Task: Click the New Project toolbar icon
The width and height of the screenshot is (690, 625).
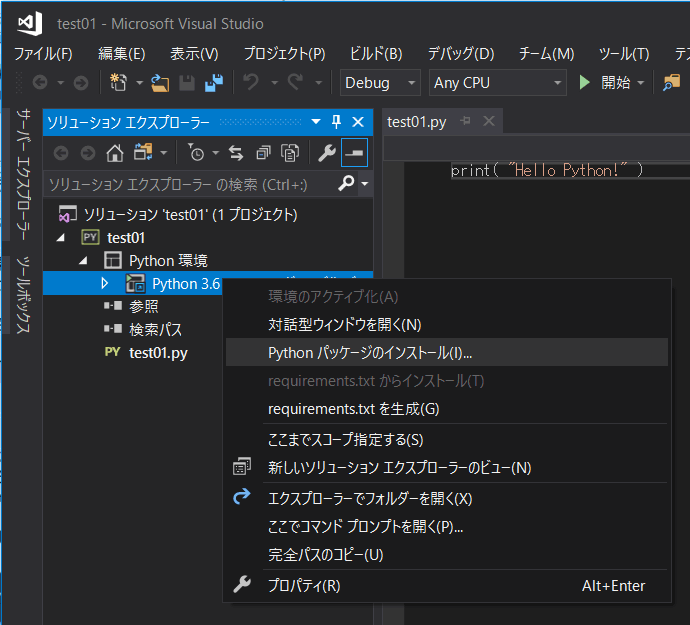Action: click(118, 82)
